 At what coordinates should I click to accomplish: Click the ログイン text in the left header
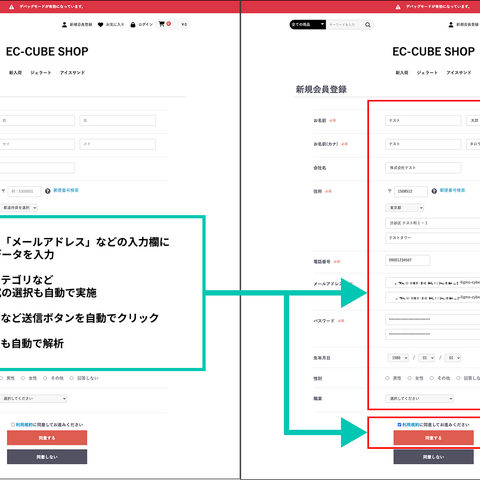click(x=146, y=25)
